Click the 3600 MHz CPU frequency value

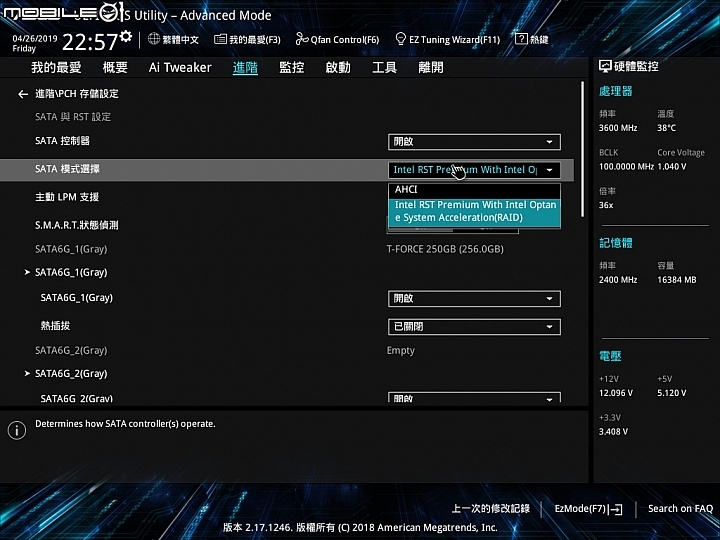[618, 128]
